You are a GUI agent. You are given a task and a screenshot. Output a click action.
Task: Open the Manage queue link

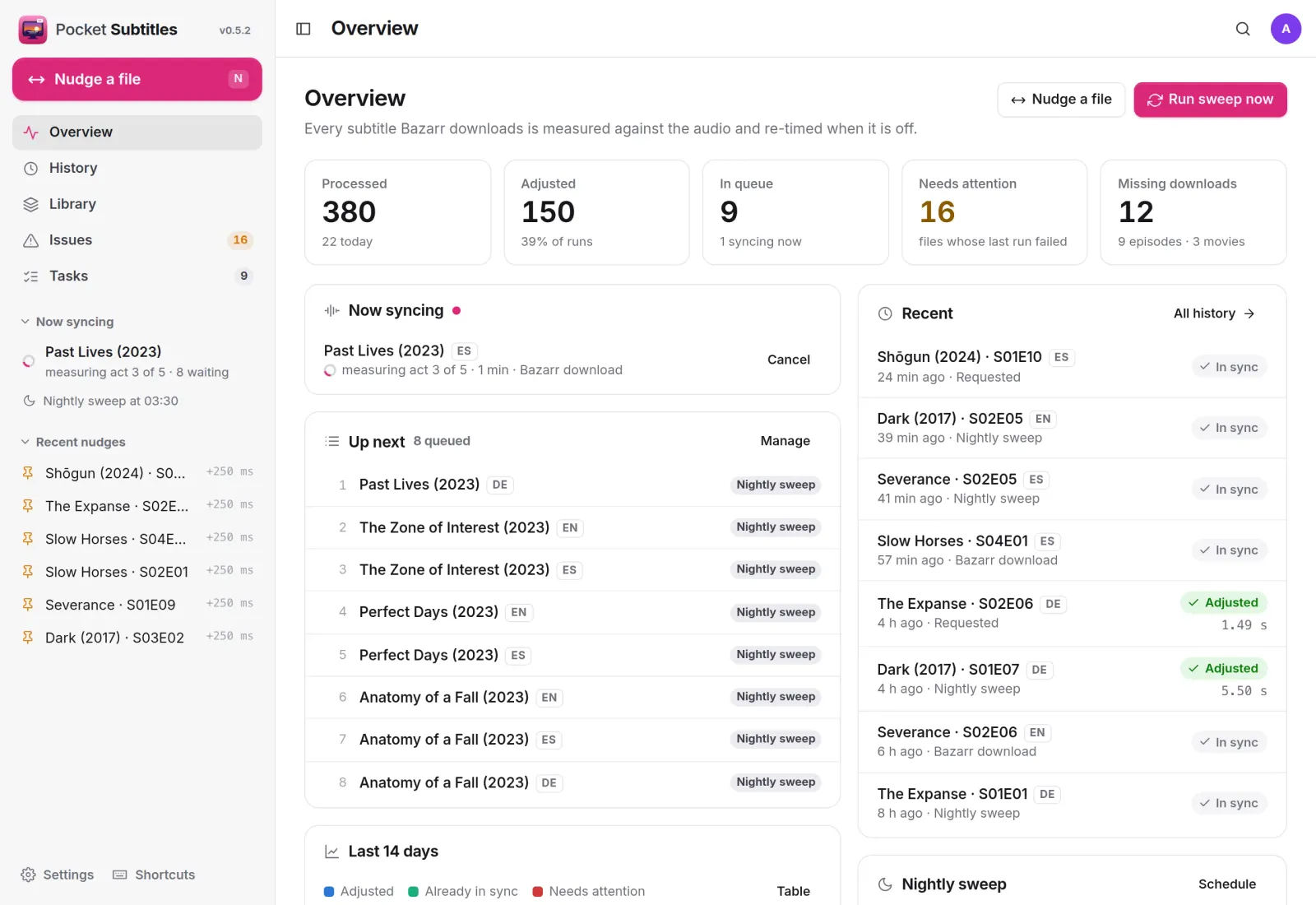785,441
